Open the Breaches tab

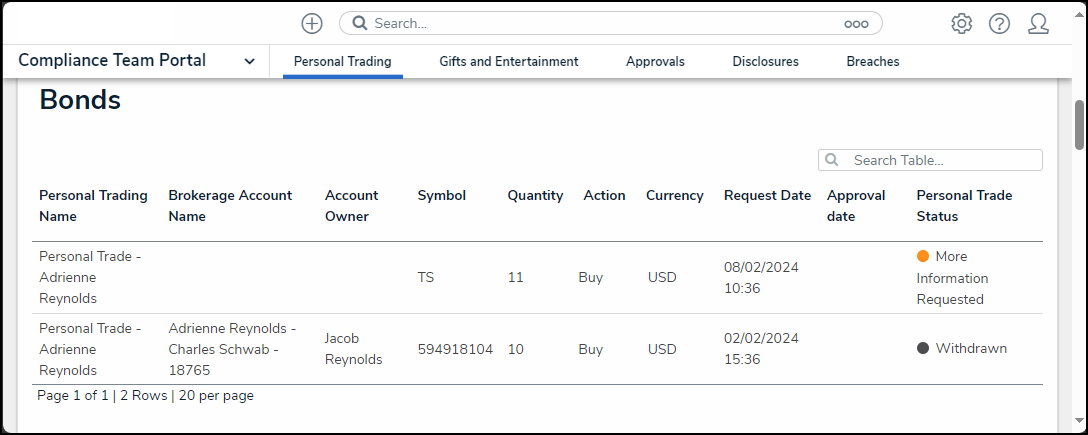[x=872, y=61]
